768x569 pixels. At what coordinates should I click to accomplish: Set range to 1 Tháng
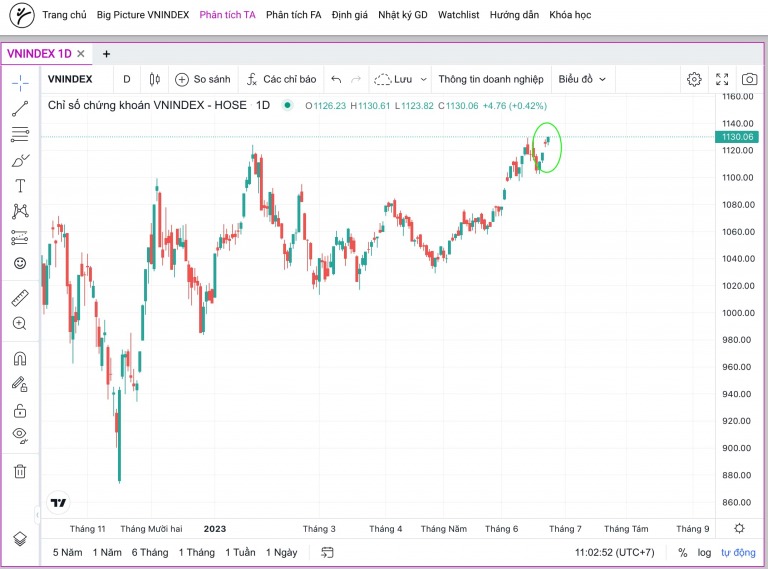coord(196,552)
